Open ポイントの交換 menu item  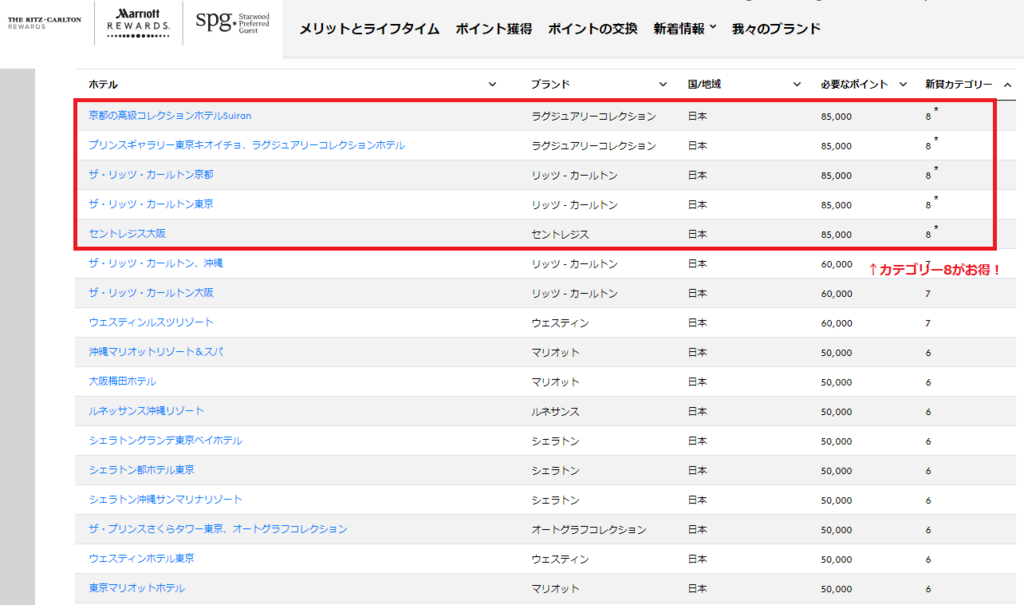592,29
